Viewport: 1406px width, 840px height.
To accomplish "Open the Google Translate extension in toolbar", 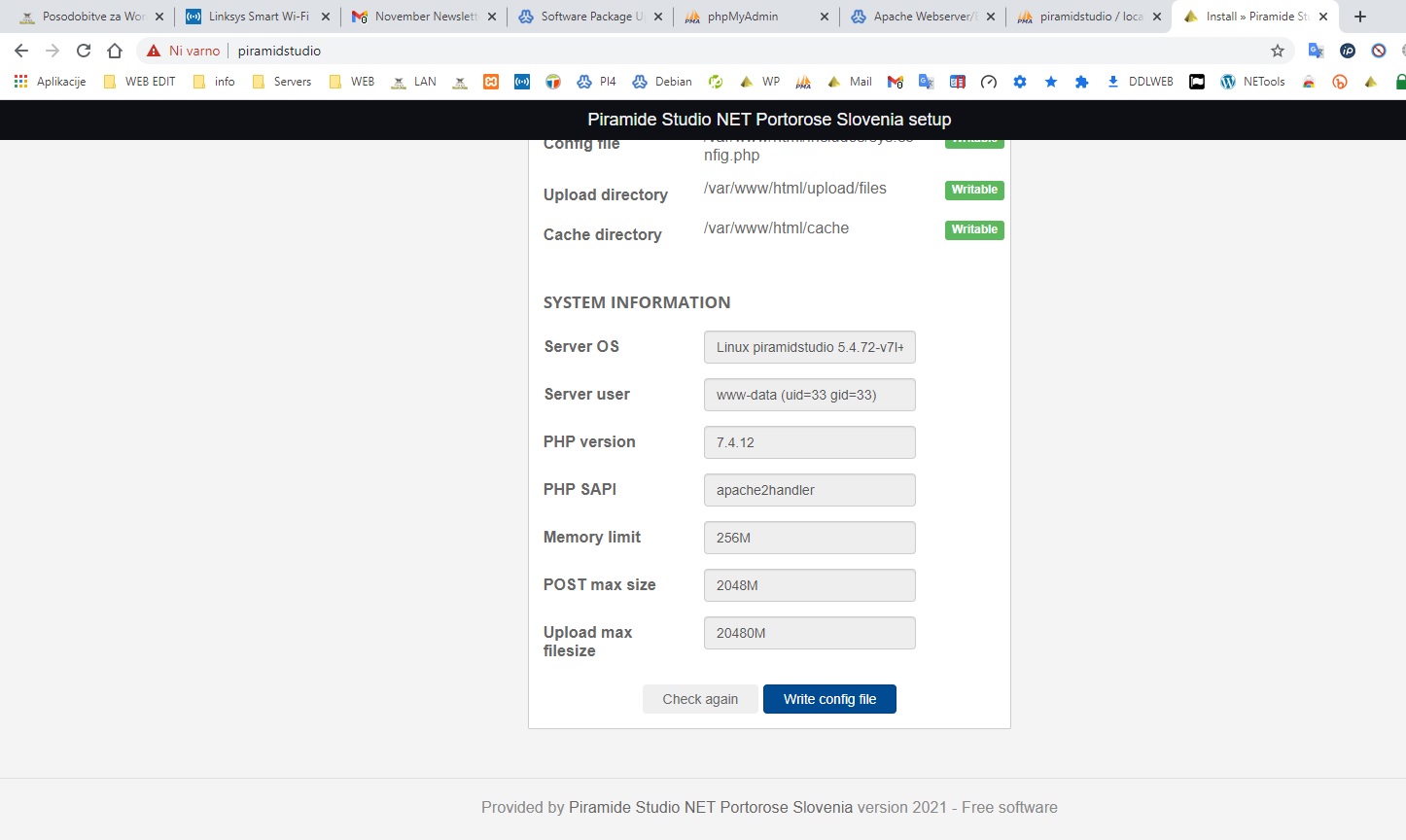I will (1316, 51).
